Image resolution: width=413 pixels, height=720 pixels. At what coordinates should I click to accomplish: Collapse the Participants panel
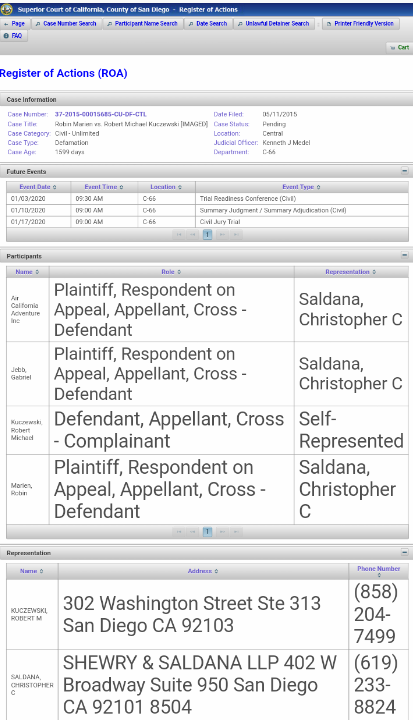pos(404,255)
